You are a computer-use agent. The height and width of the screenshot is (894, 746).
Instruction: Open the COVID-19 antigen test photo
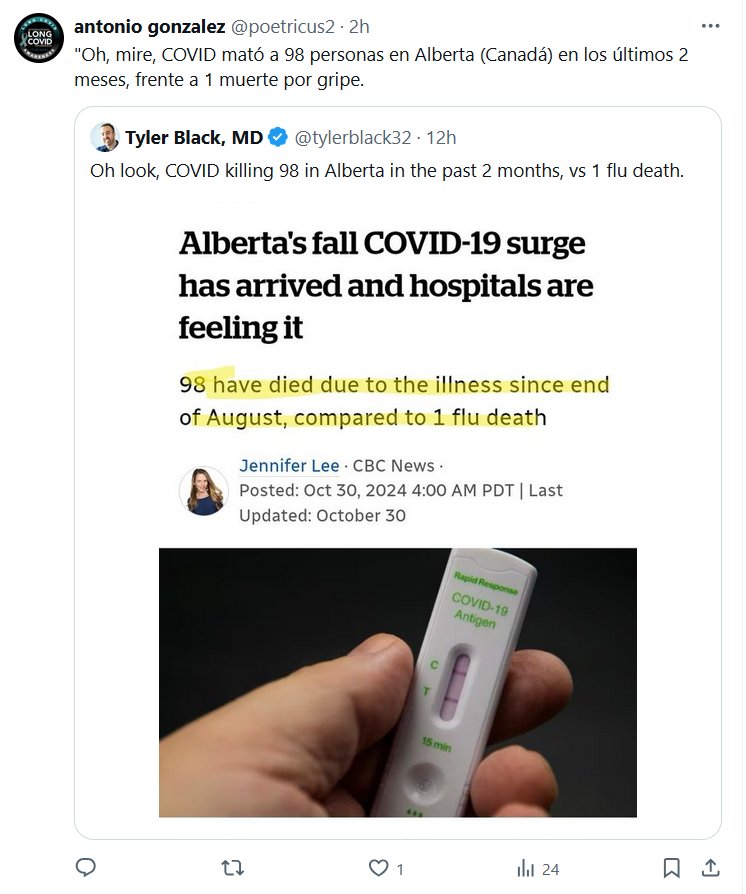point(398,682)
